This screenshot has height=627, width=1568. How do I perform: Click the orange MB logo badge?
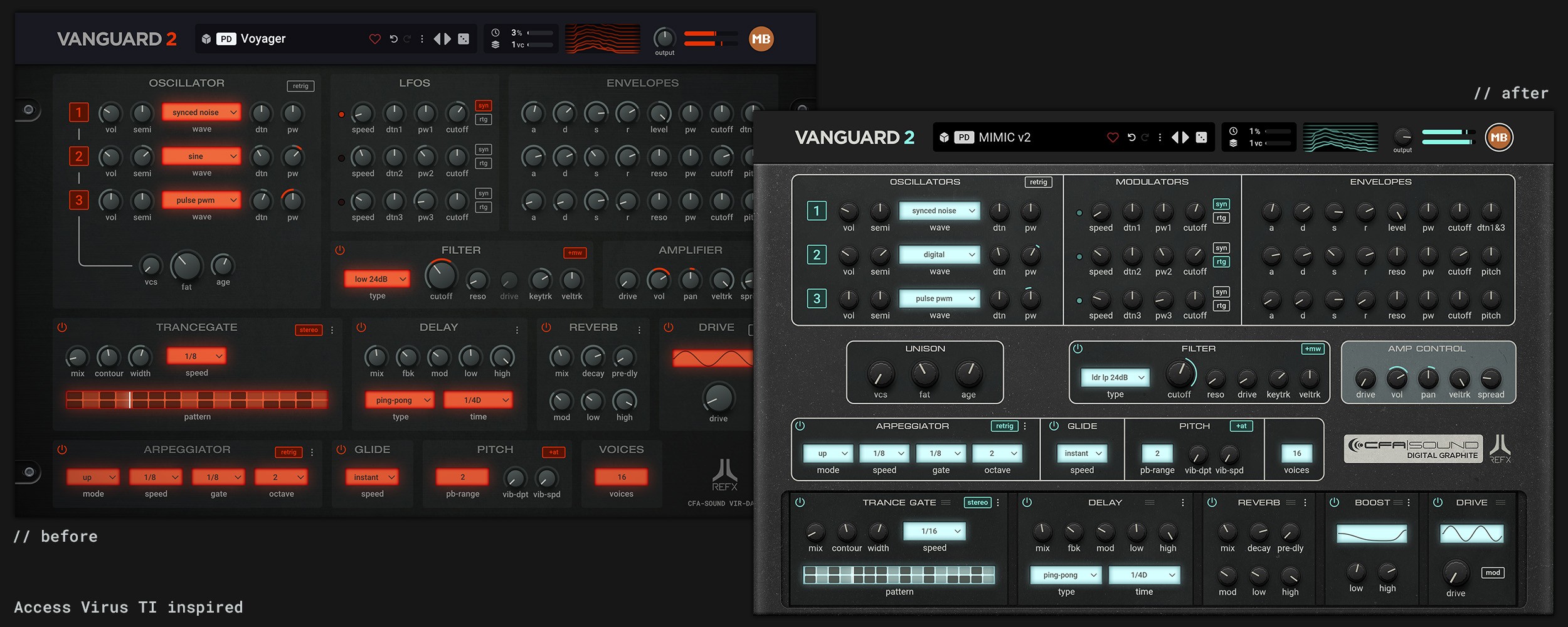coord(761,39)
